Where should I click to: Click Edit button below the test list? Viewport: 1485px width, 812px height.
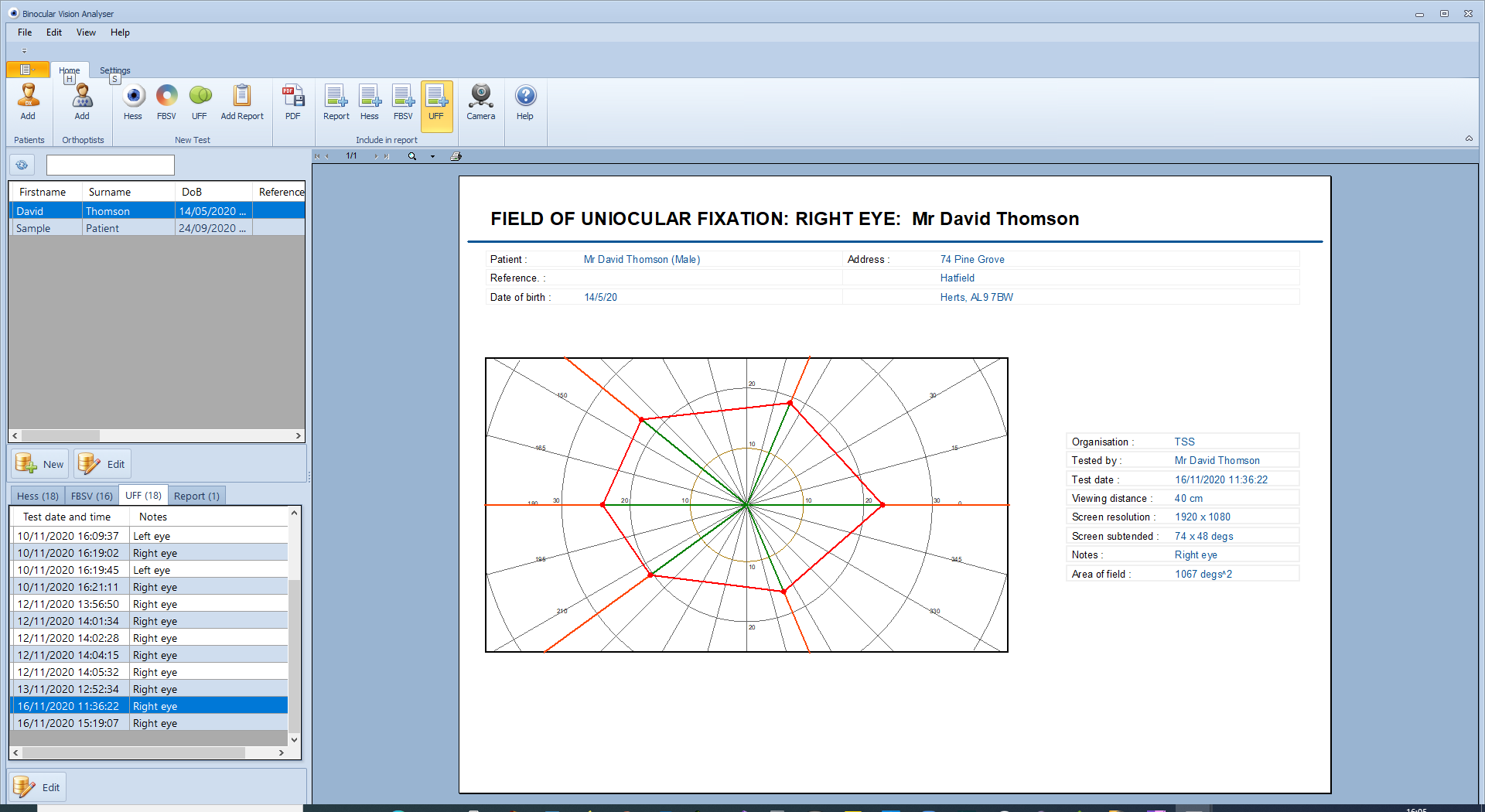coord(37,787)
